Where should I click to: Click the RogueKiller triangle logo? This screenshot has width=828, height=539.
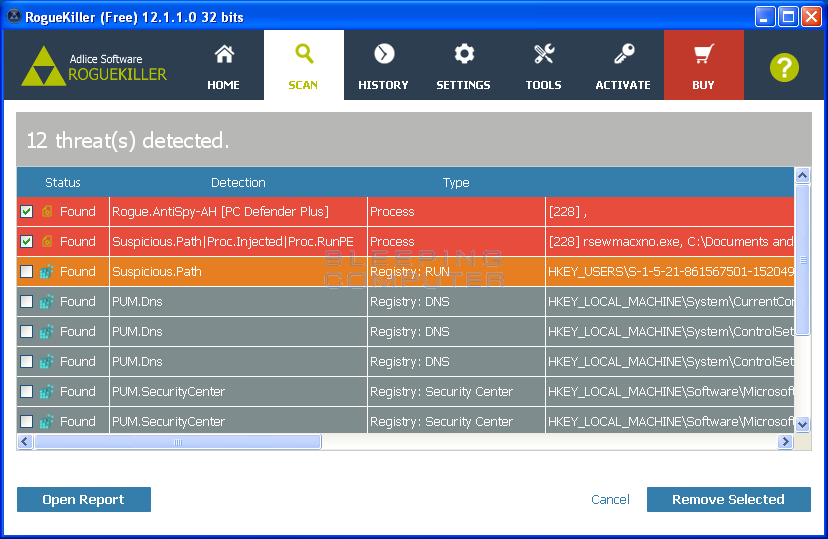point(43,67)
